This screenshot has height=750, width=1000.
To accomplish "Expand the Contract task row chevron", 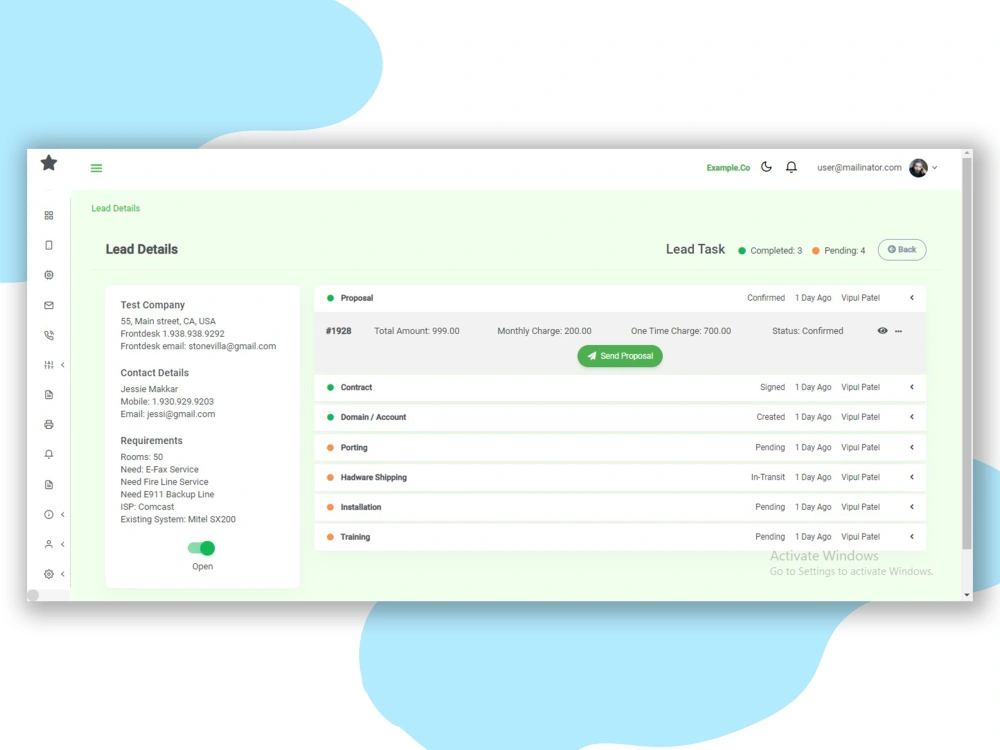I will (912, 387).
